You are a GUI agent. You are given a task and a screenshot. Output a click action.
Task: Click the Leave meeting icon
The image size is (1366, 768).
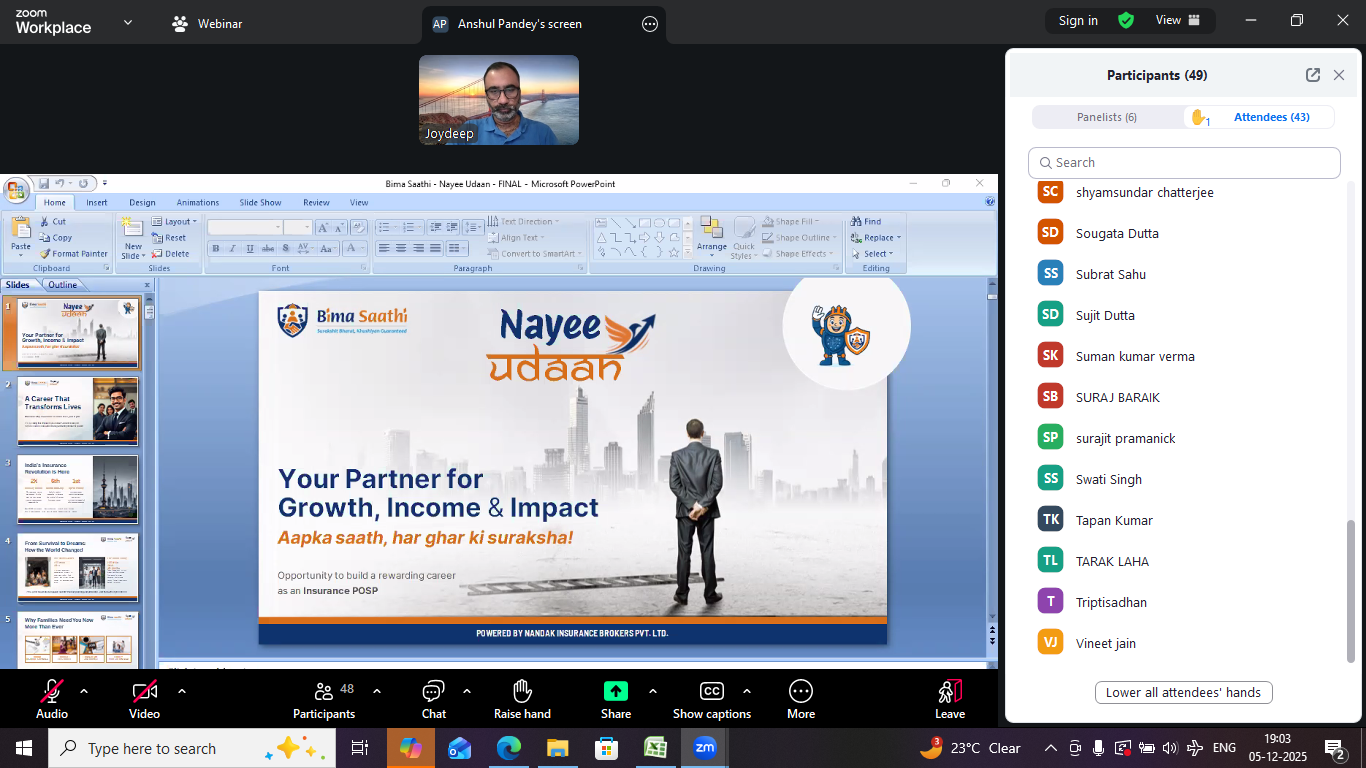pyautogui.click(x=949, y=692)
